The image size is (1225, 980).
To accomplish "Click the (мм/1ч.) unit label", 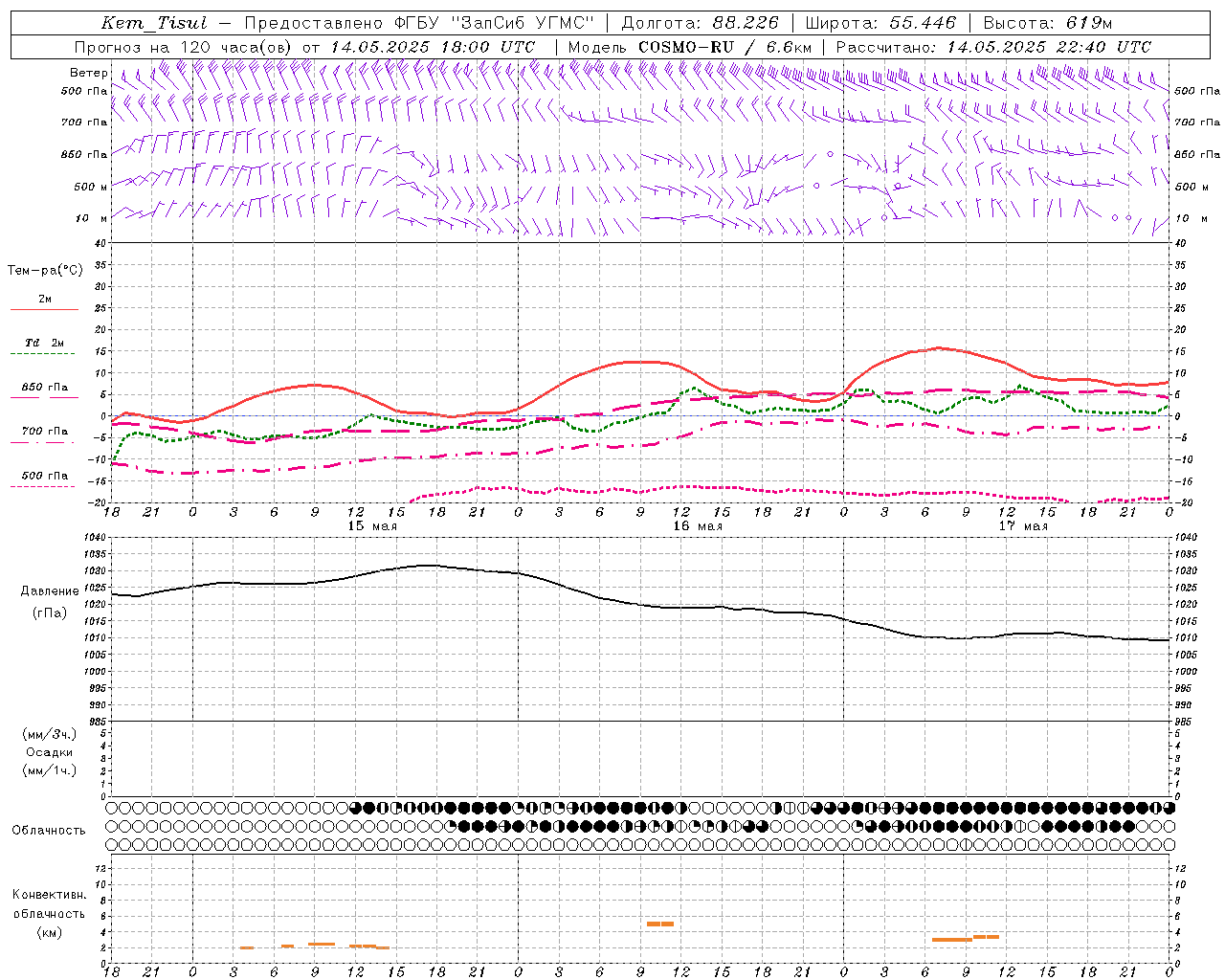I will (50, 770).
